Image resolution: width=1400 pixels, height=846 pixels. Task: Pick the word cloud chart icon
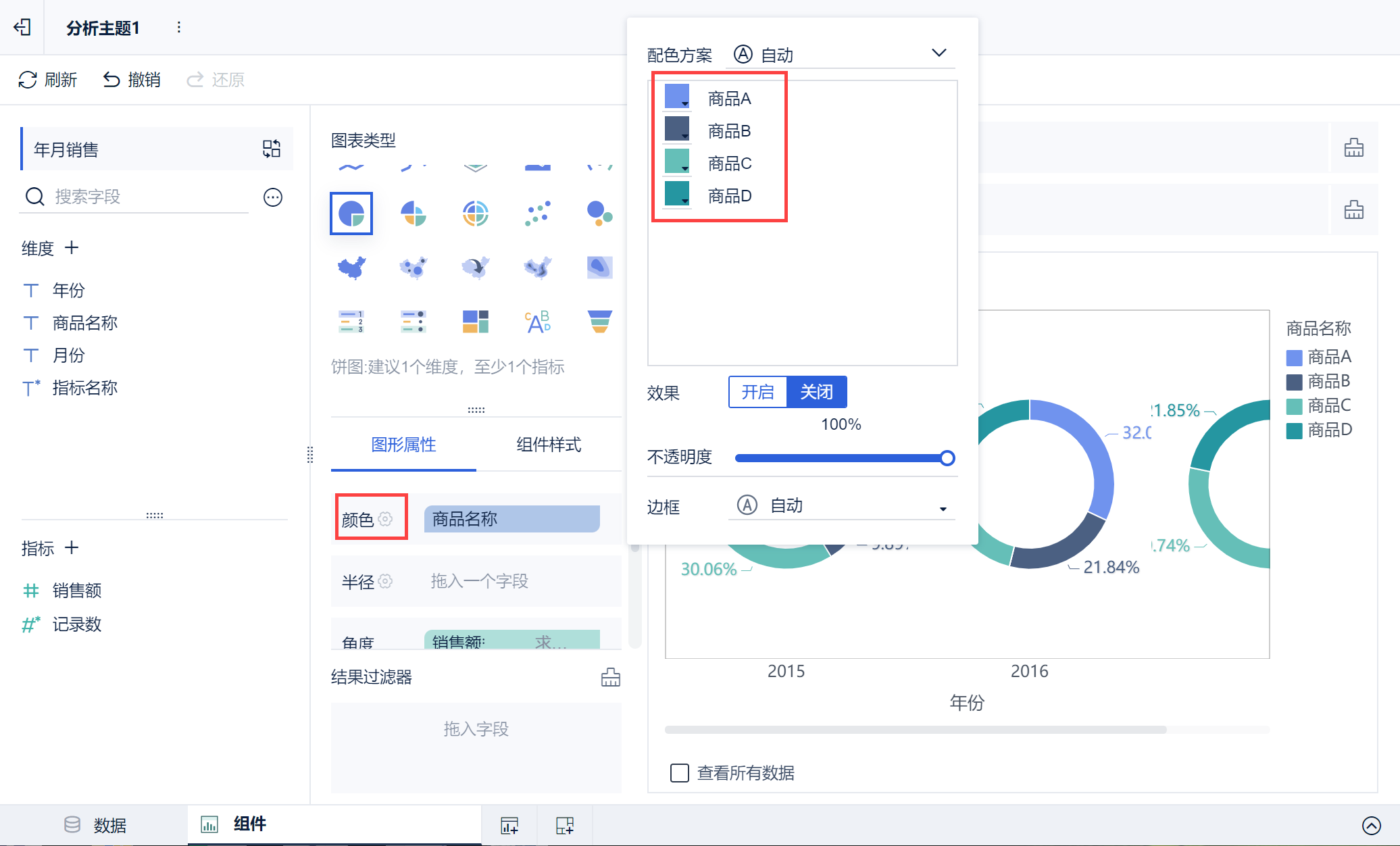pos(537,322)
